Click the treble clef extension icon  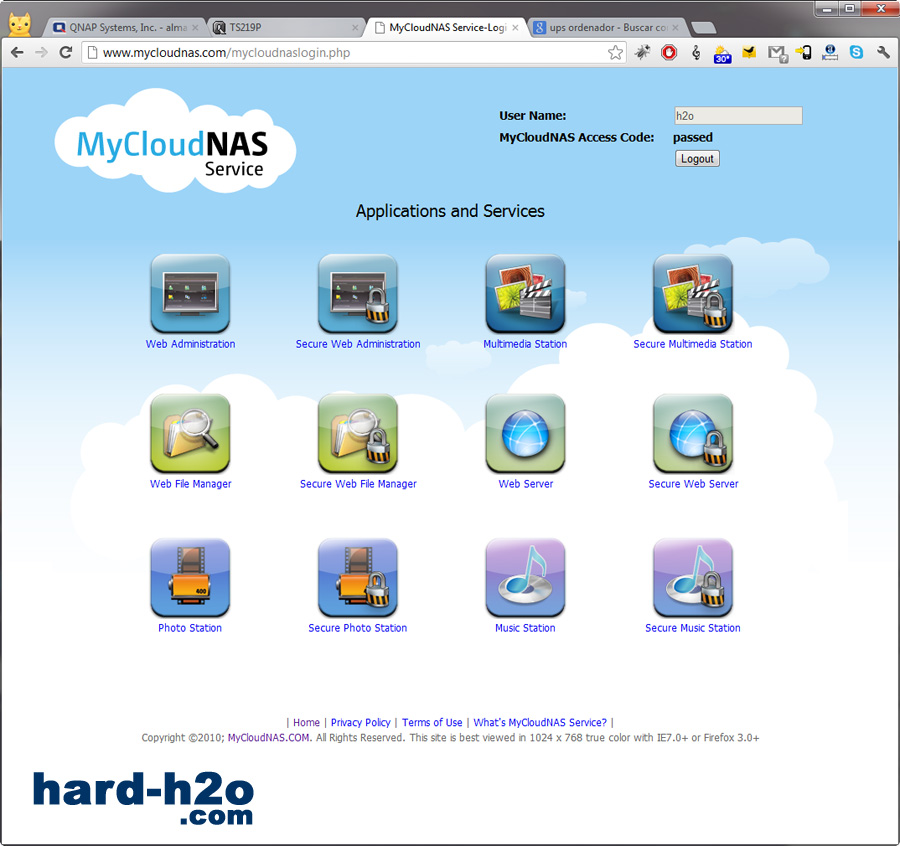[696, 53]
